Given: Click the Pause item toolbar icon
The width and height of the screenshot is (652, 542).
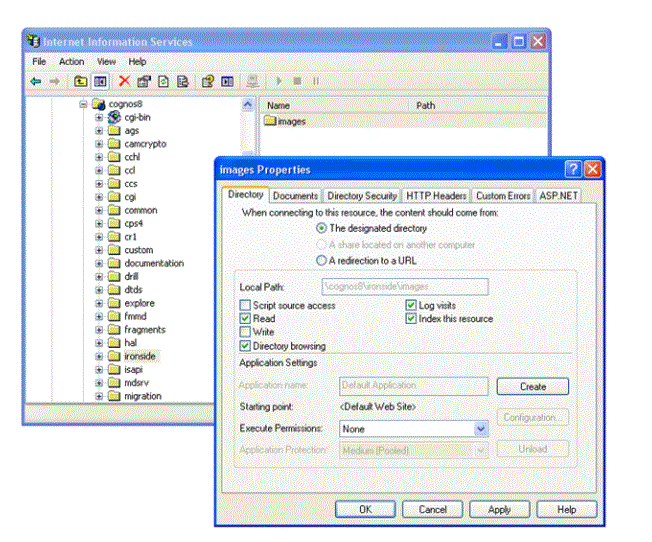Looking at the screenshot, I should click(x=316, y=81).
